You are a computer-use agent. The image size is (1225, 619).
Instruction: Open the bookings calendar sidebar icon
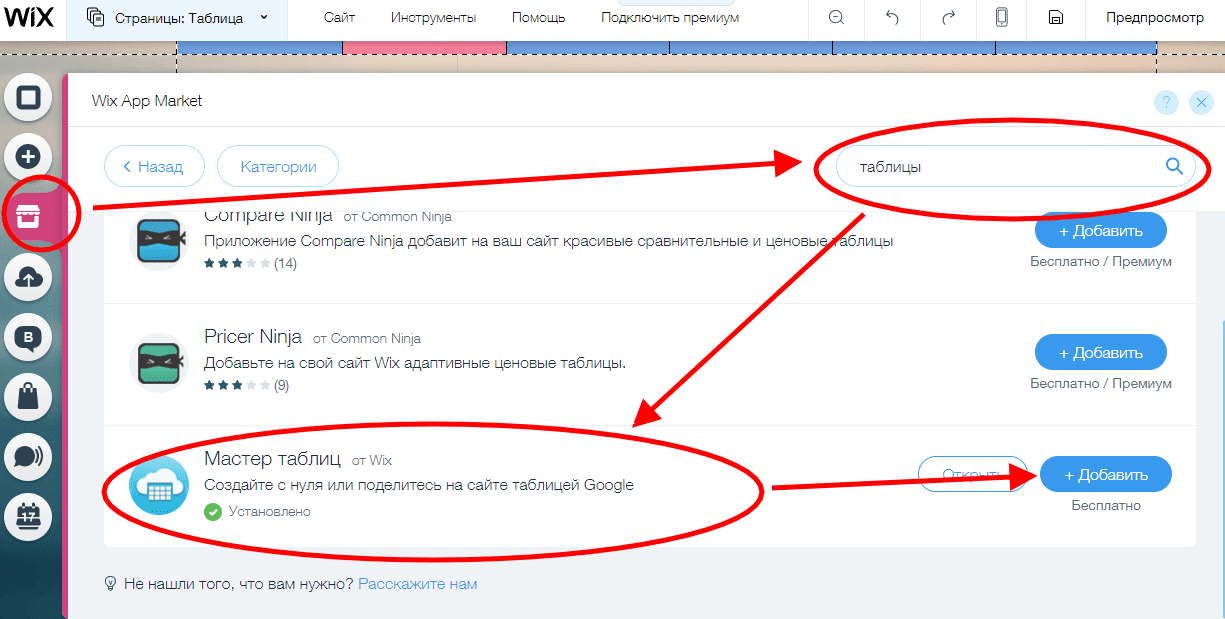pos(29,518)
